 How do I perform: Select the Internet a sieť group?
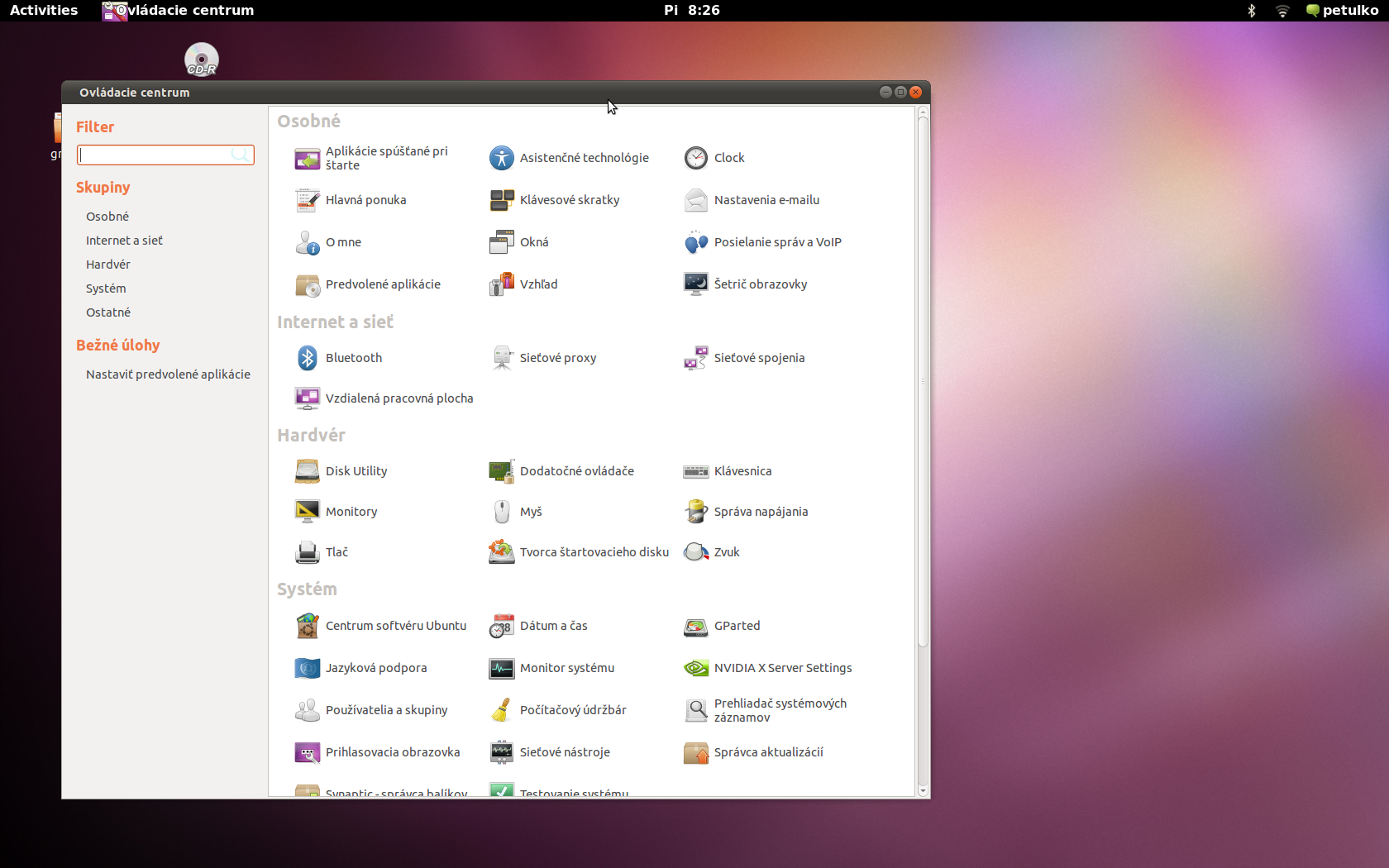(124, 241)
